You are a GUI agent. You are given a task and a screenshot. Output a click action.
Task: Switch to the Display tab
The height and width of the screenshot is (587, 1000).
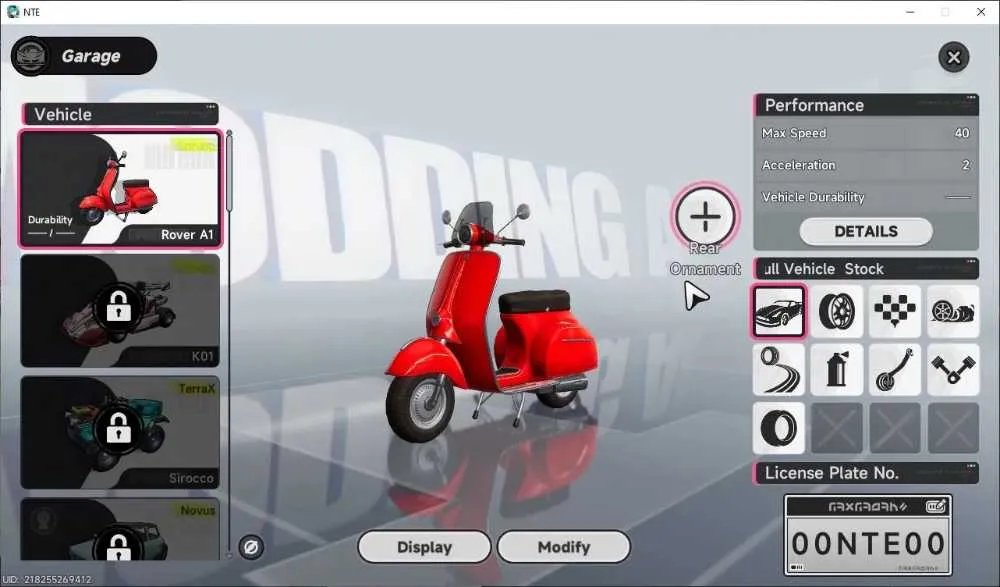tap(424, 547)
